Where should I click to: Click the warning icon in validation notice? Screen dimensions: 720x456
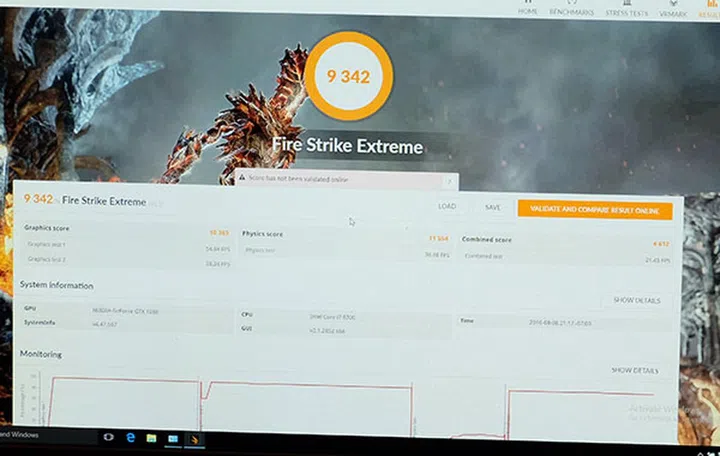coord(241,178)
